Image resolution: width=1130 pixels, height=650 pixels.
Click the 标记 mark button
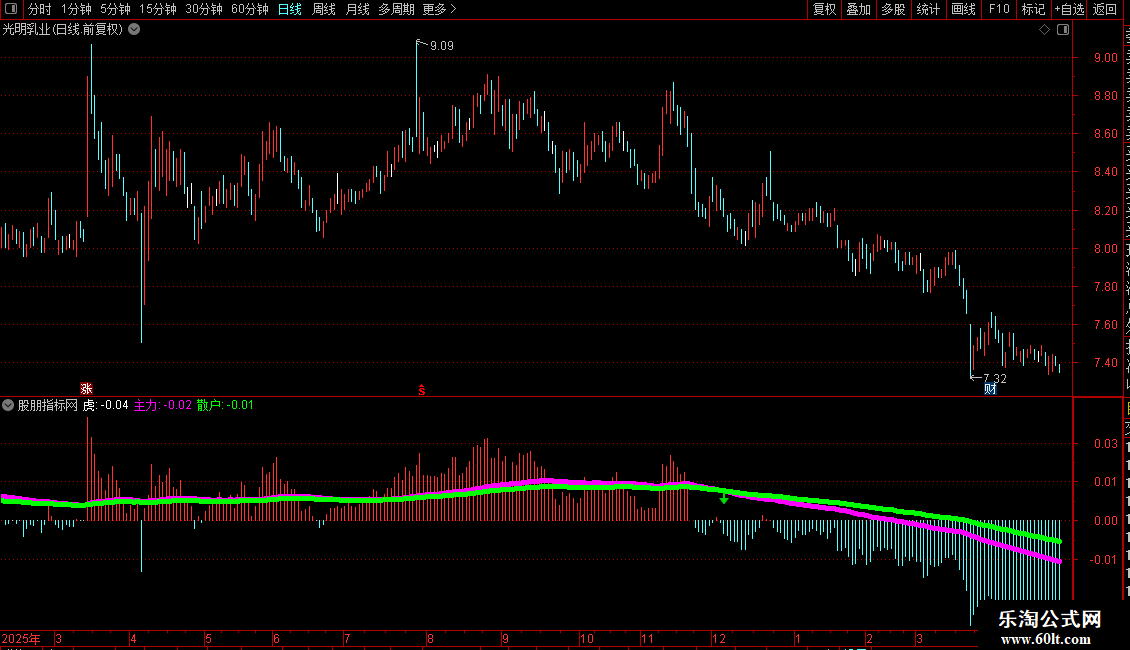1033,9
